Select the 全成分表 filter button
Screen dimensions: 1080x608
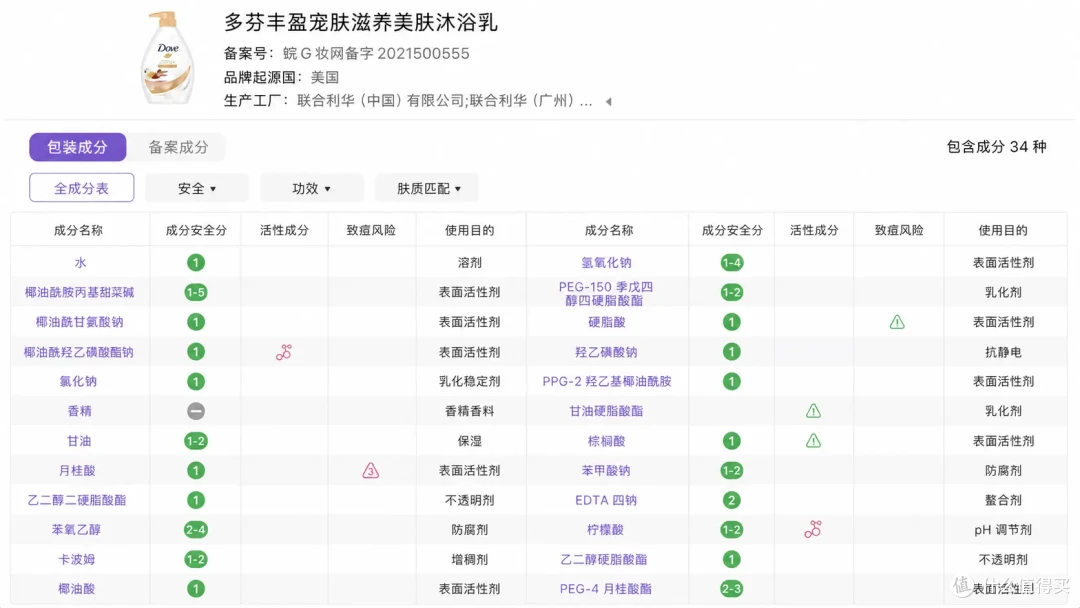81,188
